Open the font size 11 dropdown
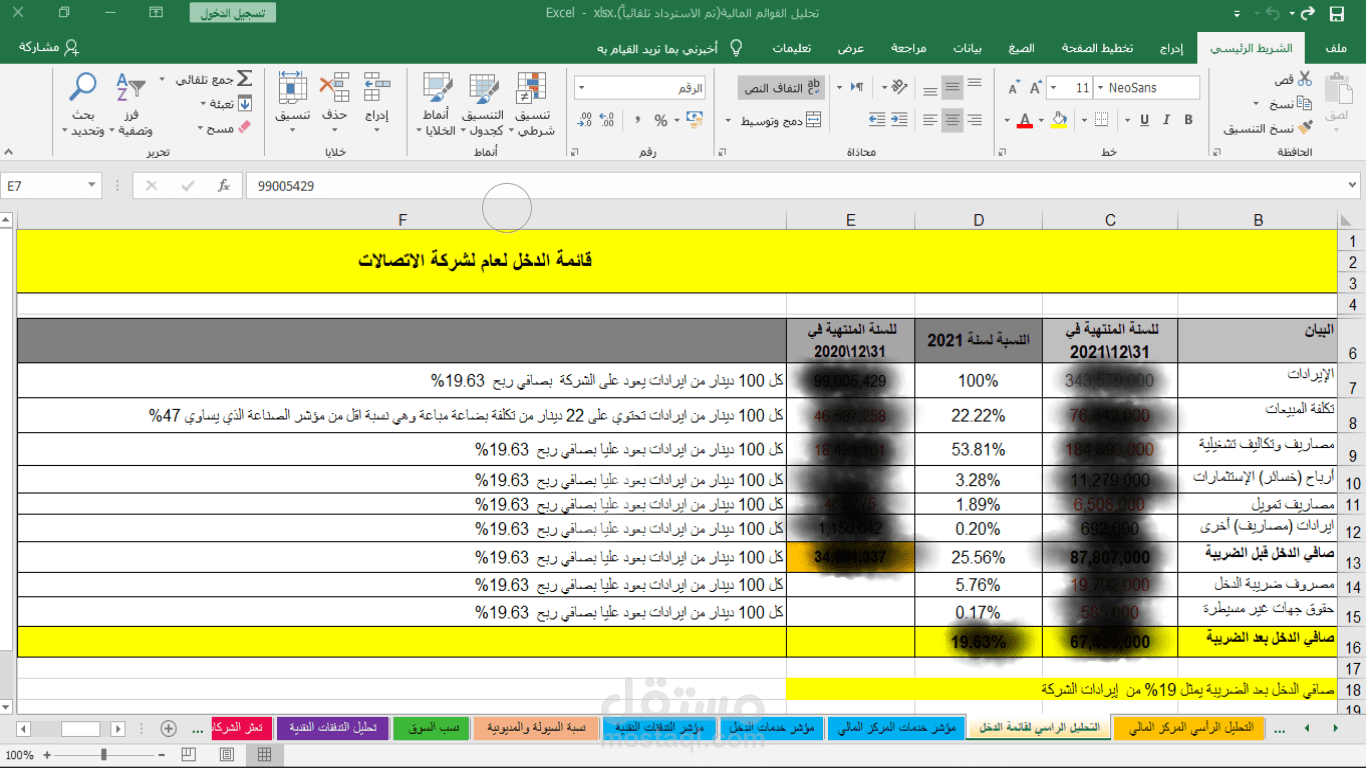Viewport: 1366px width, 768px height. (1053, 88)
